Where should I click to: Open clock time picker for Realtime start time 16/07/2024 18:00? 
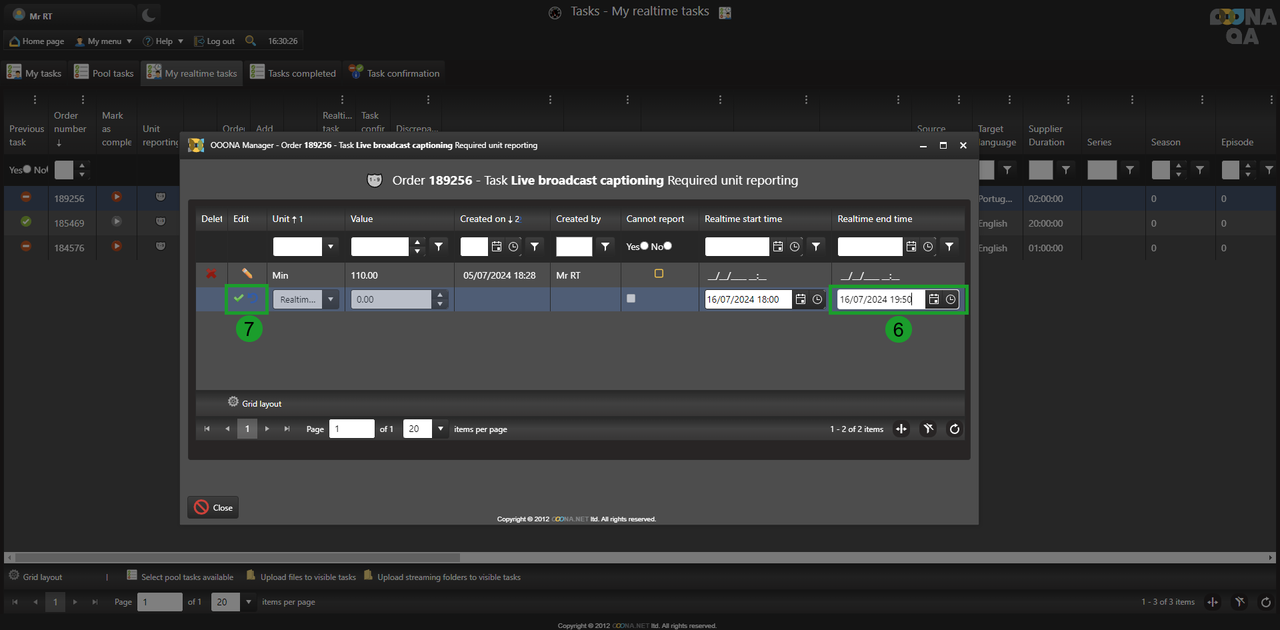click(x=817, y=299)
